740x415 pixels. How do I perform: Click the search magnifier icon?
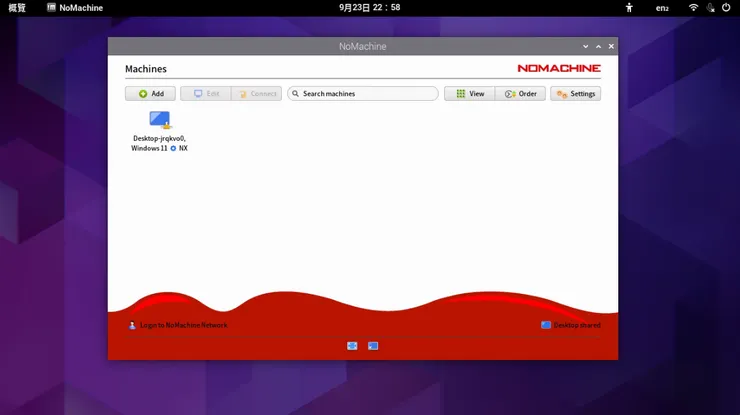pyautogui.click(x=295, y=93)
